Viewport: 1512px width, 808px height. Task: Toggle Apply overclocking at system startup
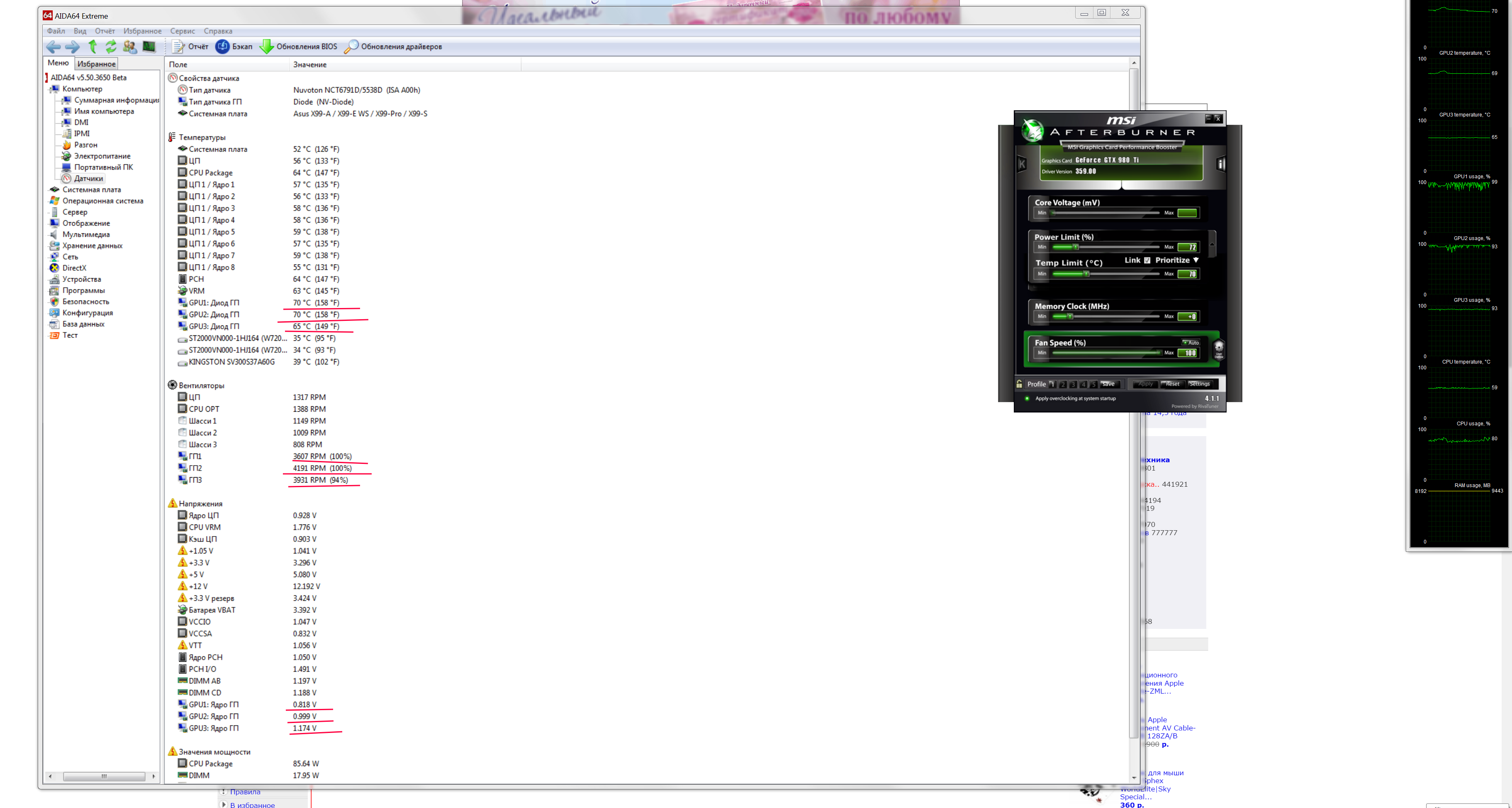1027,398
